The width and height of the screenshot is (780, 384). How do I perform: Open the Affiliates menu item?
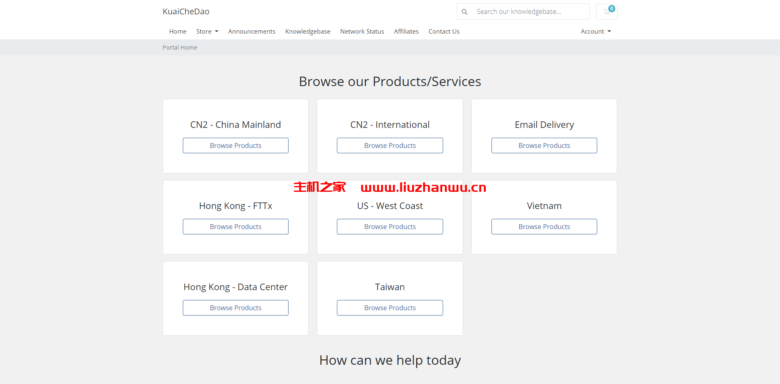point(406,31)
